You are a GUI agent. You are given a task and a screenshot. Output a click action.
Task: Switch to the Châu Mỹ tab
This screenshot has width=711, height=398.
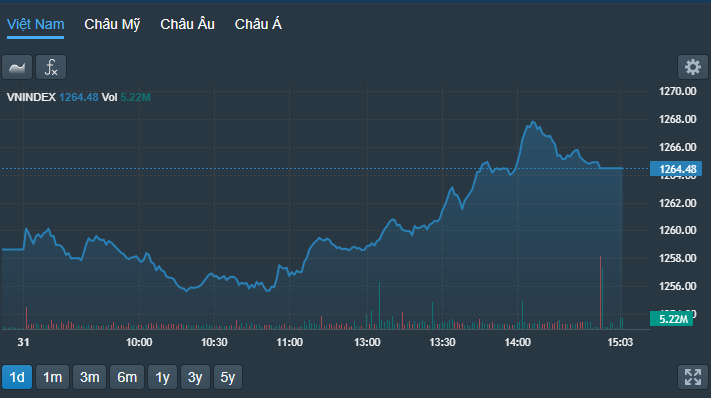click(x=112, y=24)
